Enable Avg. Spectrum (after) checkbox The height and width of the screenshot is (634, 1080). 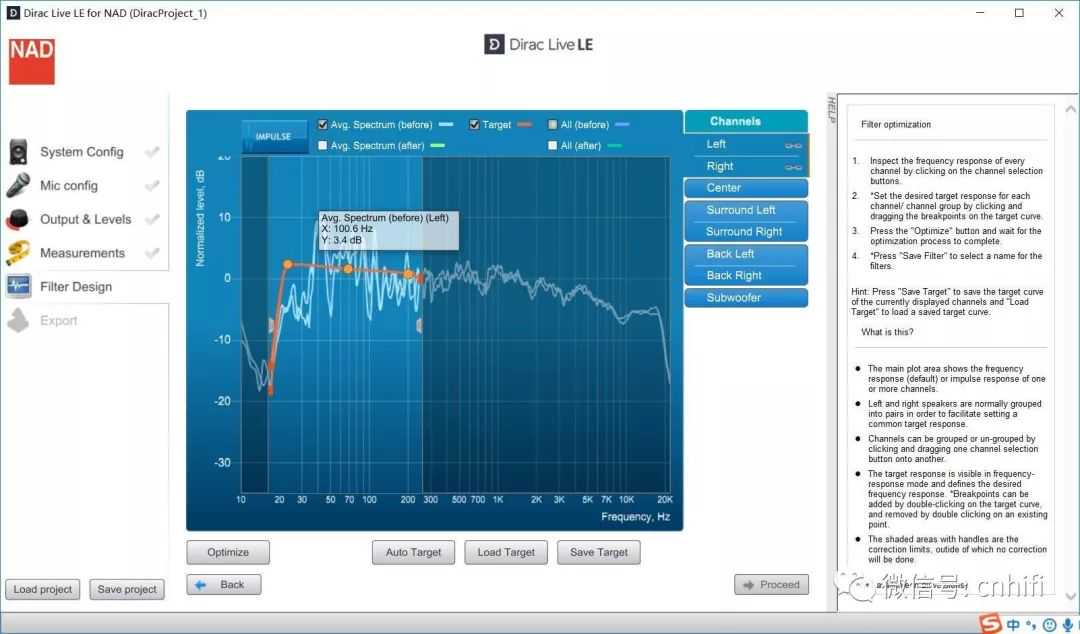(323, 146)
